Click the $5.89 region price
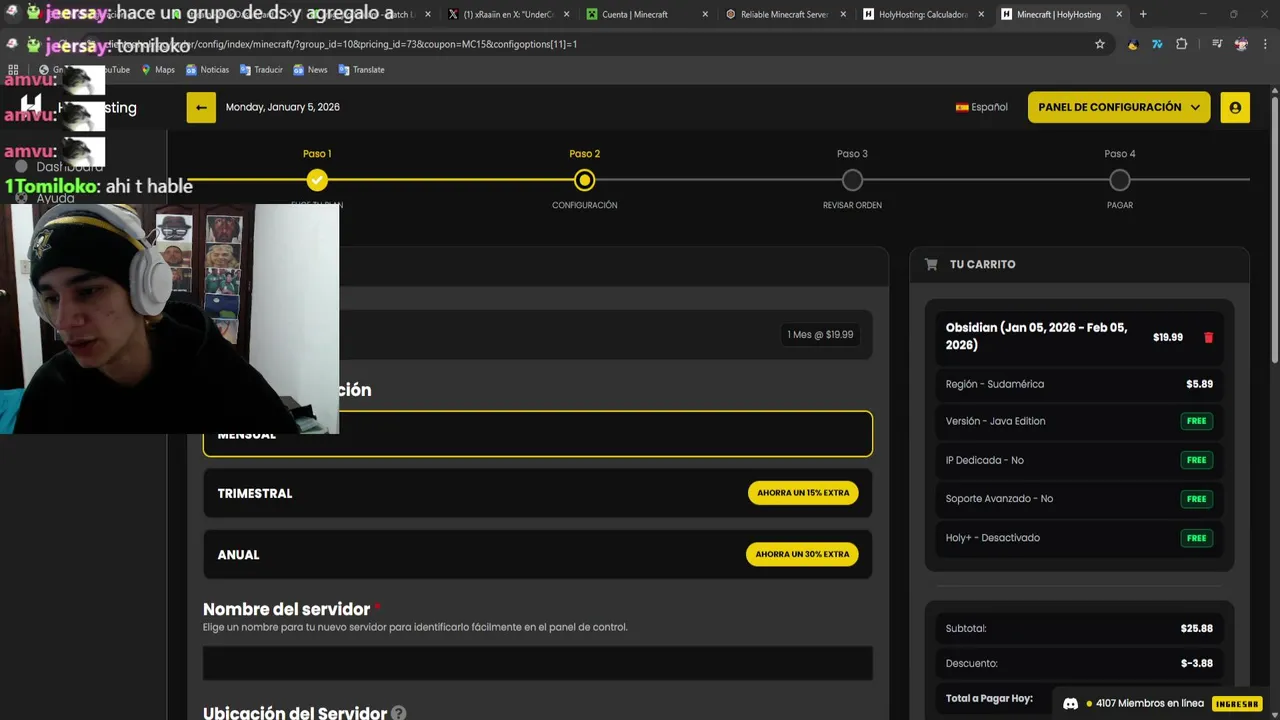Viewport: 1280px width, 720px height. tap(1199, 384)
